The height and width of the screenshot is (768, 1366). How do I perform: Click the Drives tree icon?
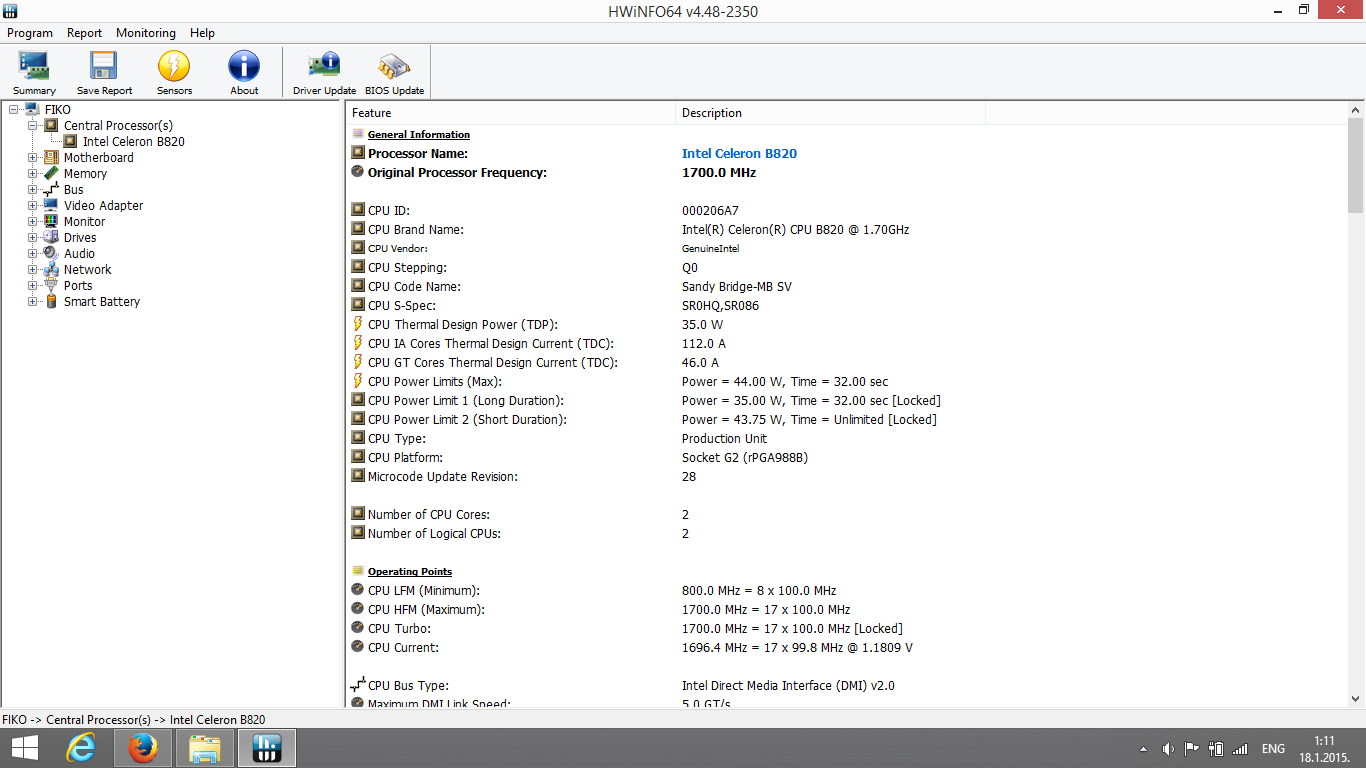pyautogui.click(x=51, y=238)
